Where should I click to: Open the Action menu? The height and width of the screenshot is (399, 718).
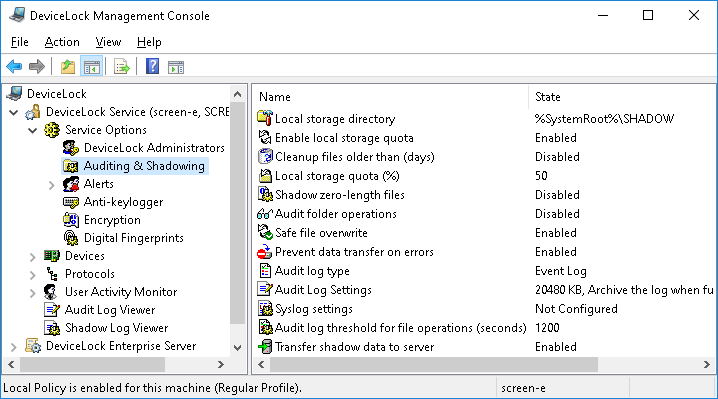62,42
